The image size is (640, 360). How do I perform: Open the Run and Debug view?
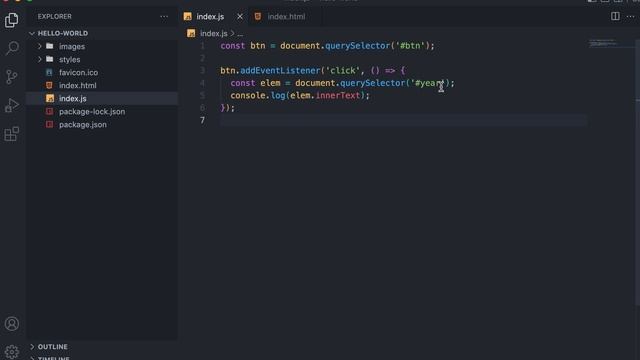(x=11, y=105)
